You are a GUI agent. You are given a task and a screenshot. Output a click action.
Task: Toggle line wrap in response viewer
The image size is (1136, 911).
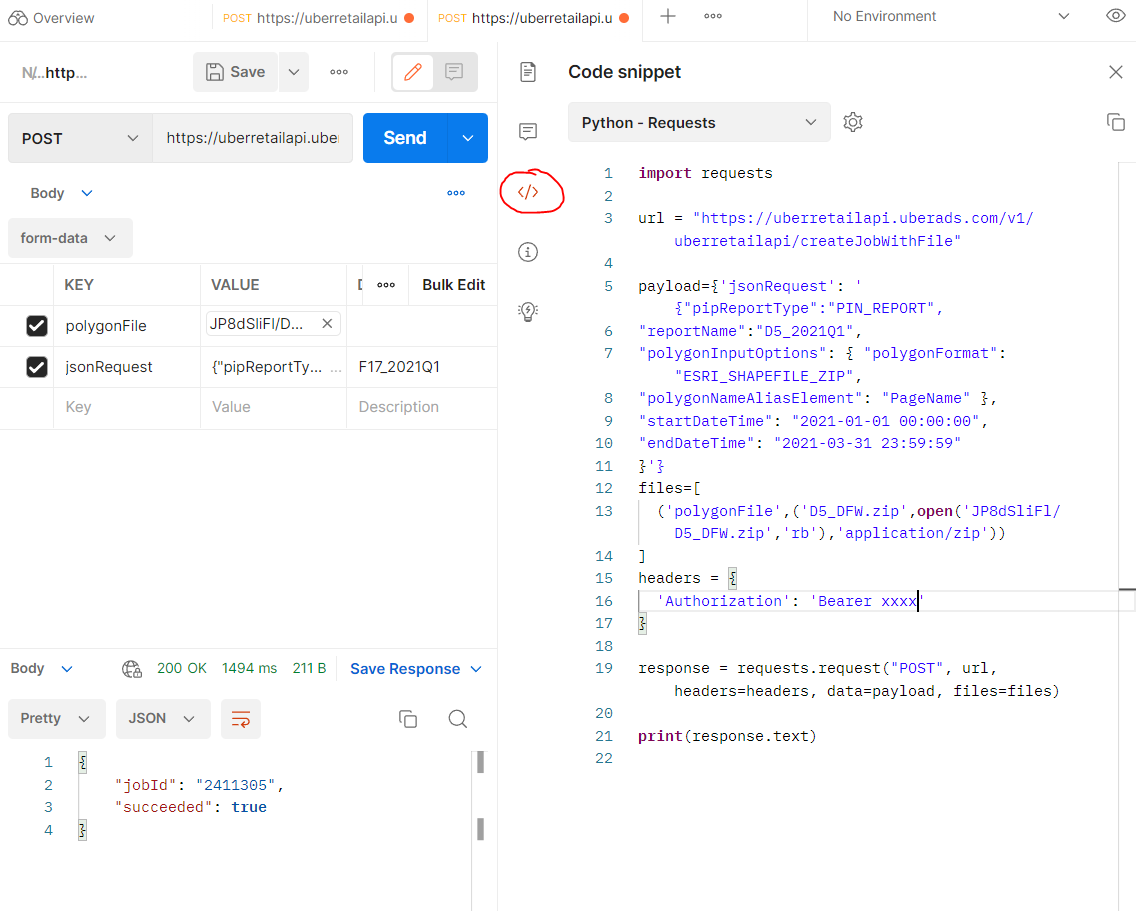pos(241,719)
